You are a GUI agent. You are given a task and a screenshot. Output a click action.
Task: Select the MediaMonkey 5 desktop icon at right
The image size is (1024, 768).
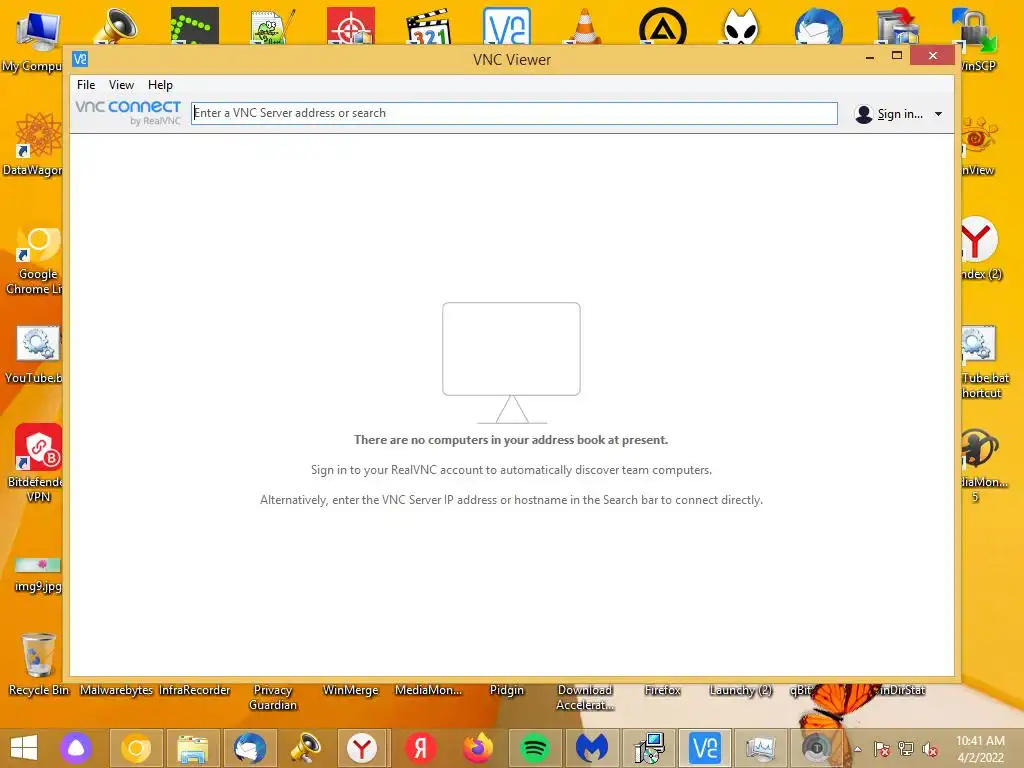pos(983,465)
